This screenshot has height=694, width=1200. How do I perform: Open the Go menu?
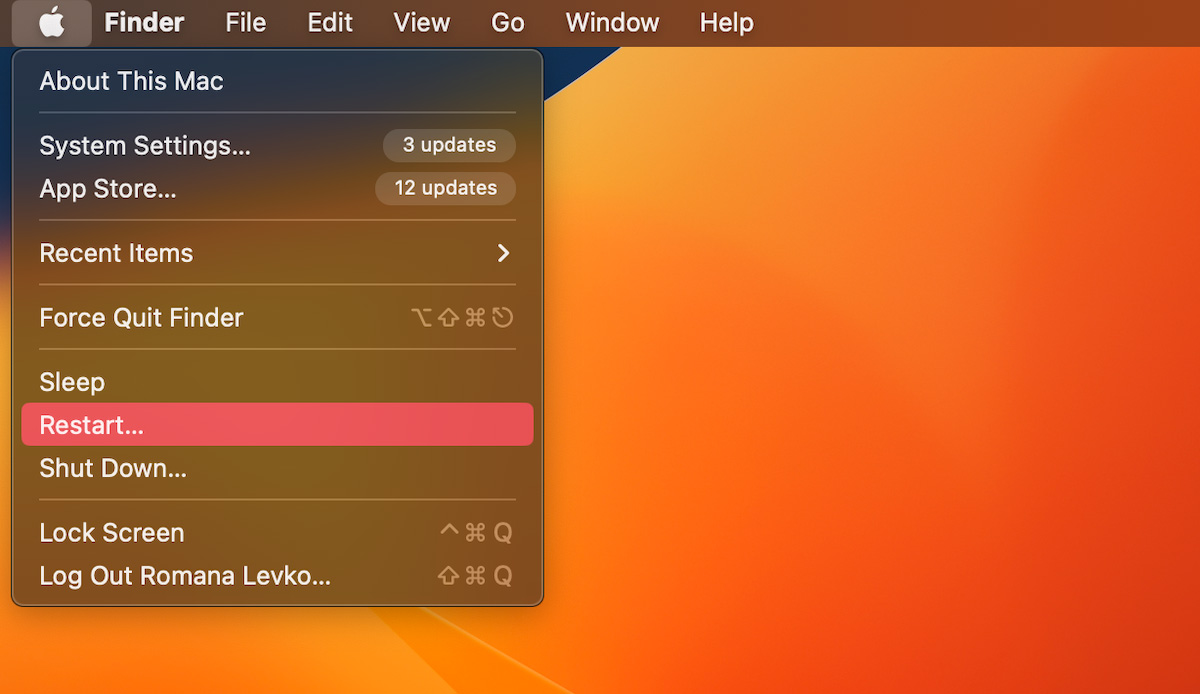508,23
